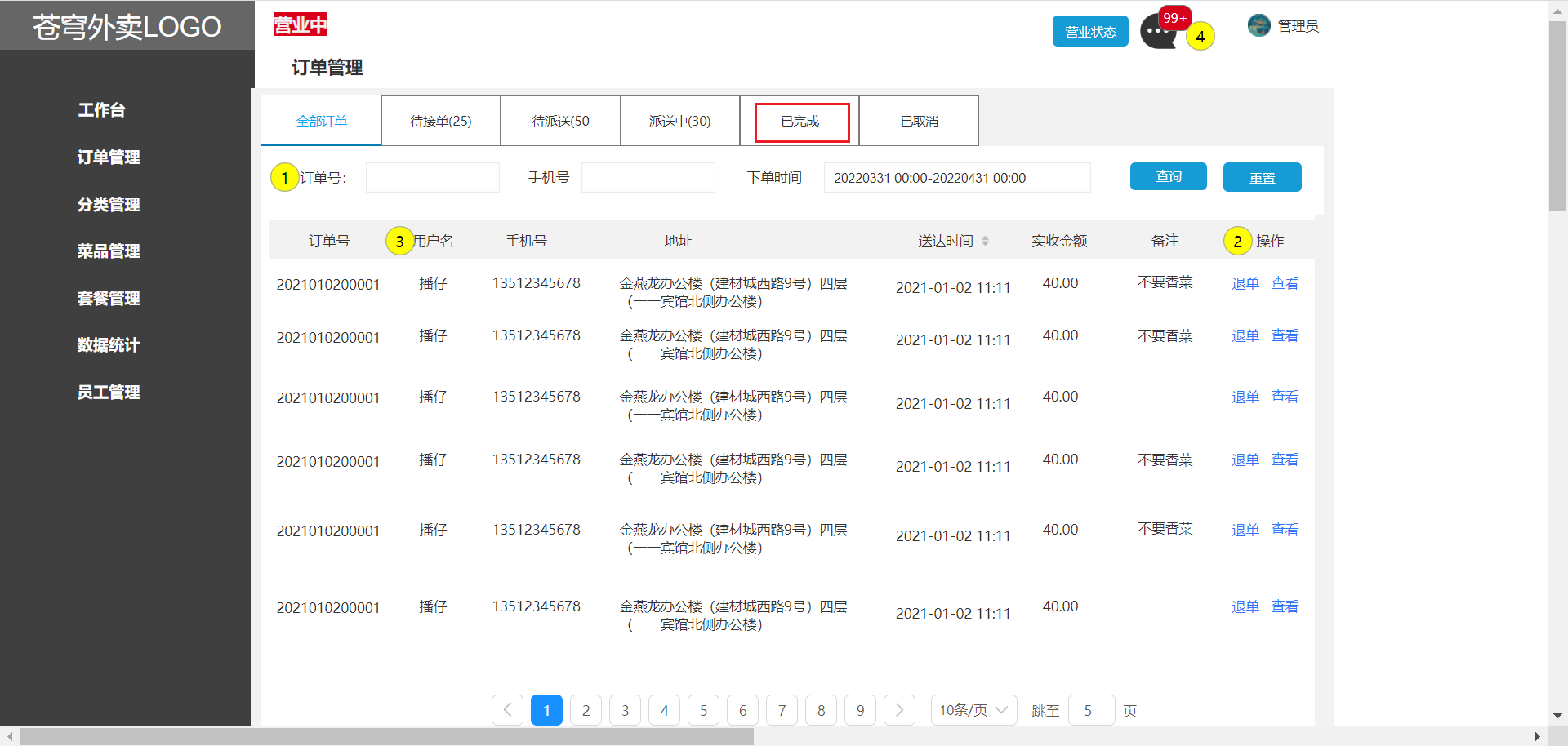The width and height of the screenshot is (1568, 746).
Task: Click the 重置 reset button
Action: click(x=1262, y=177)
